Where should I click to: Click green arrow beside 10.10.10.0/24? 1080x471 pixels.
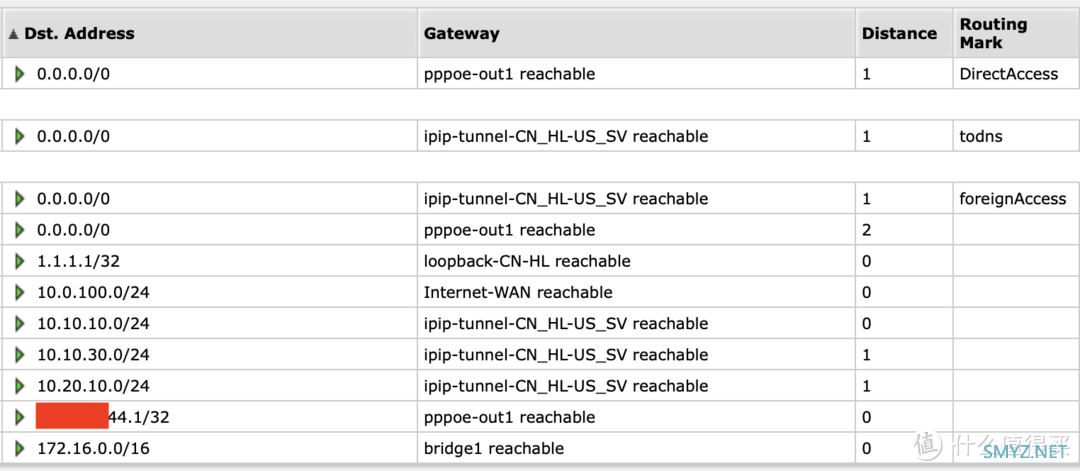20,324
